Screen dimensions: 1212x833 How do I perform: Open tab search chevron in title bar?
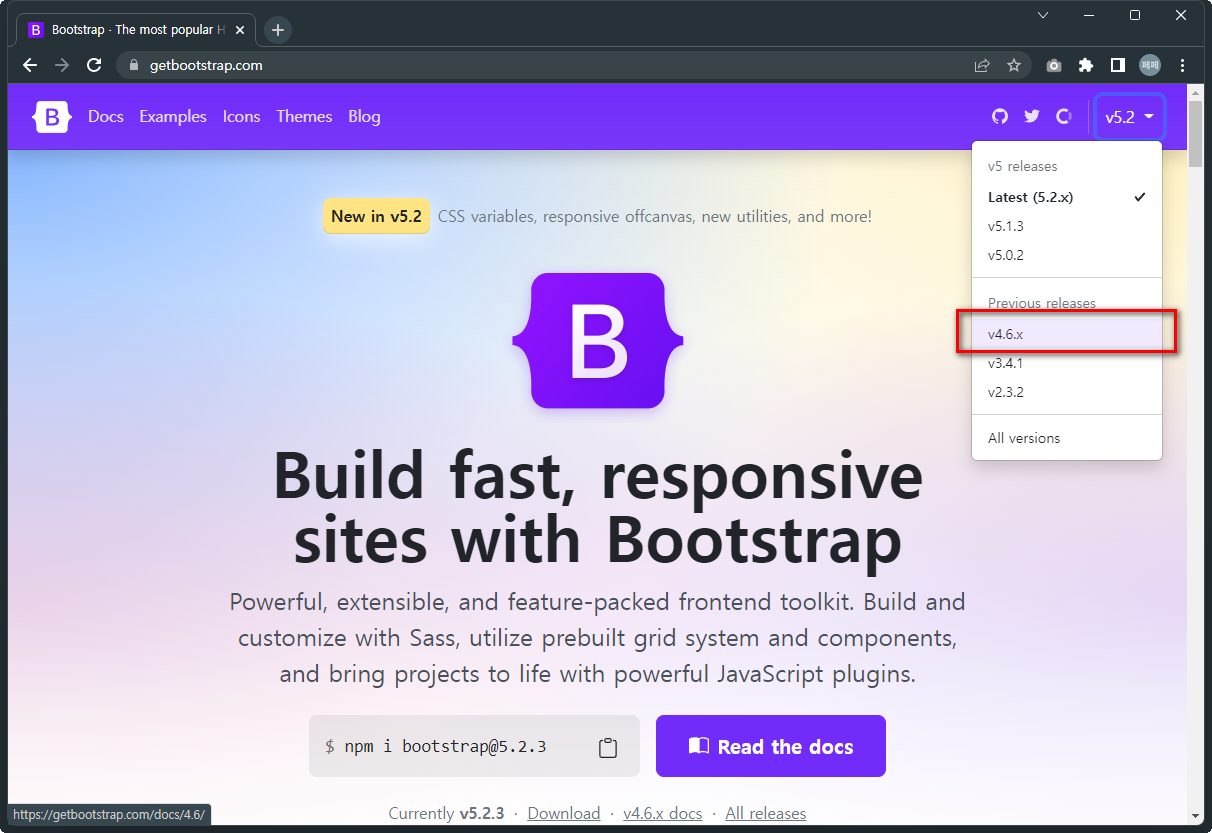(x=1043, y=15)
